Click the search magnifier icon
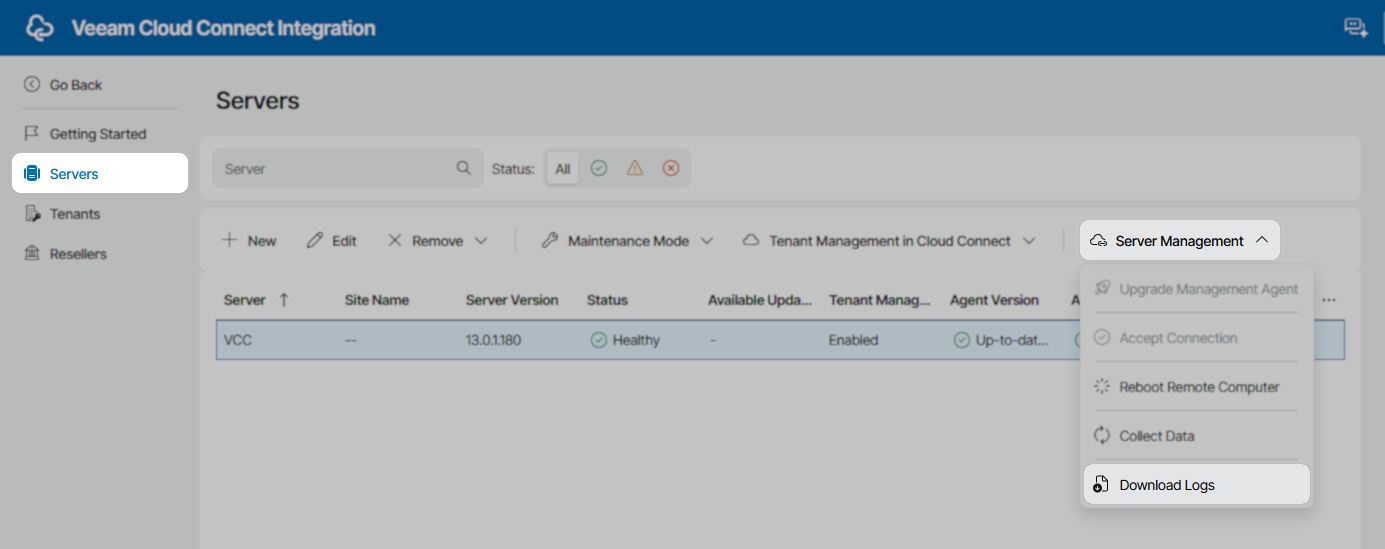 pyautogui.click(x=463, y=168)
